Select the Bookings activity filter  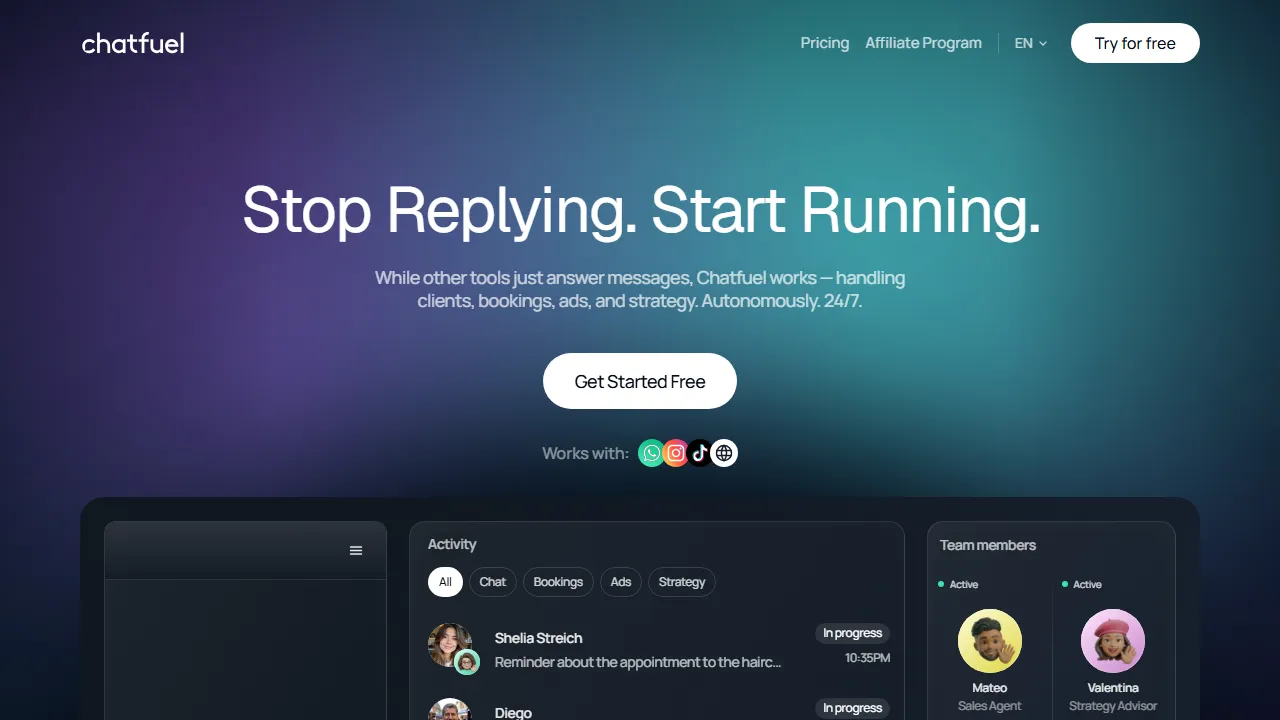(x=558, y=582)
